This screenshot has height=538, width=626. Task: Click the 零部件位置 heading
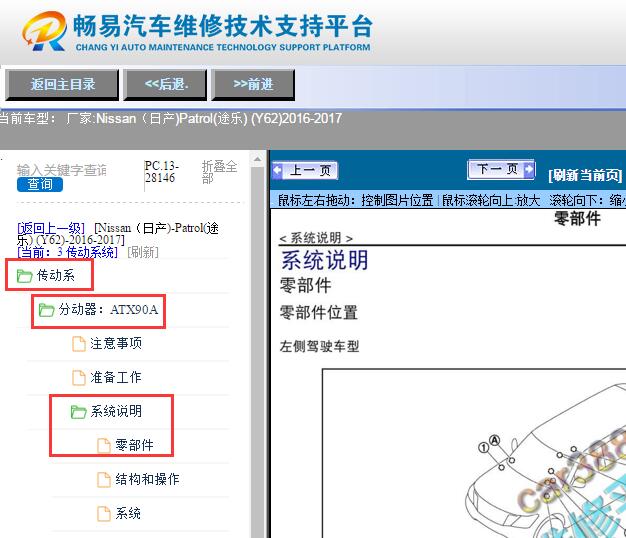319,313
